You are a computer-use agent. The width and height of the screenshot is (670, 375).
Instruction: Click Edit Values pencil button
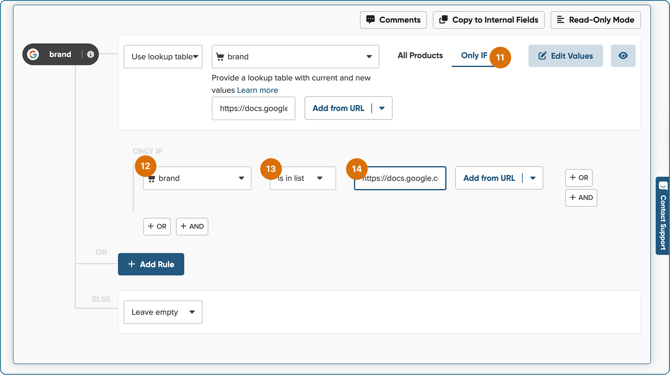[x=565, y=56]
